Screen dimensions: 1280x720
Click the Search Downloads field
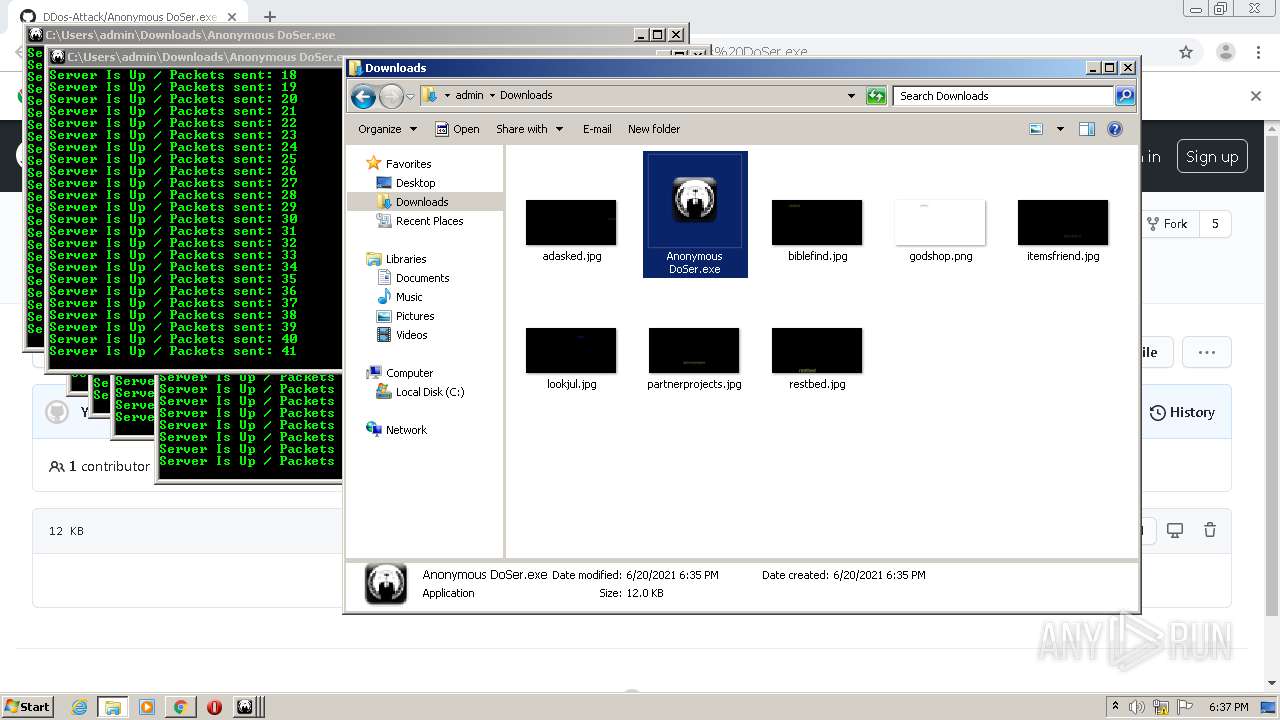[x=1003, y=96]
